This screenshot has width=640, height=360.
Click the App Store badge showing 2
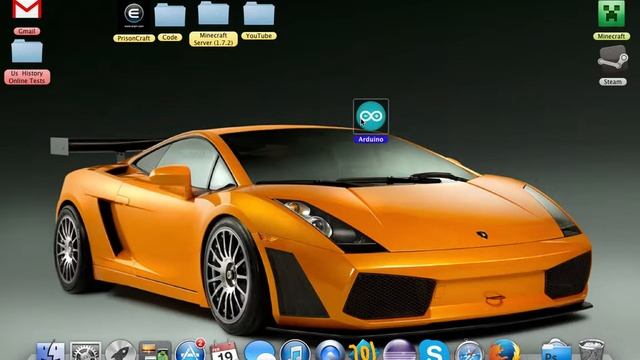200,343
